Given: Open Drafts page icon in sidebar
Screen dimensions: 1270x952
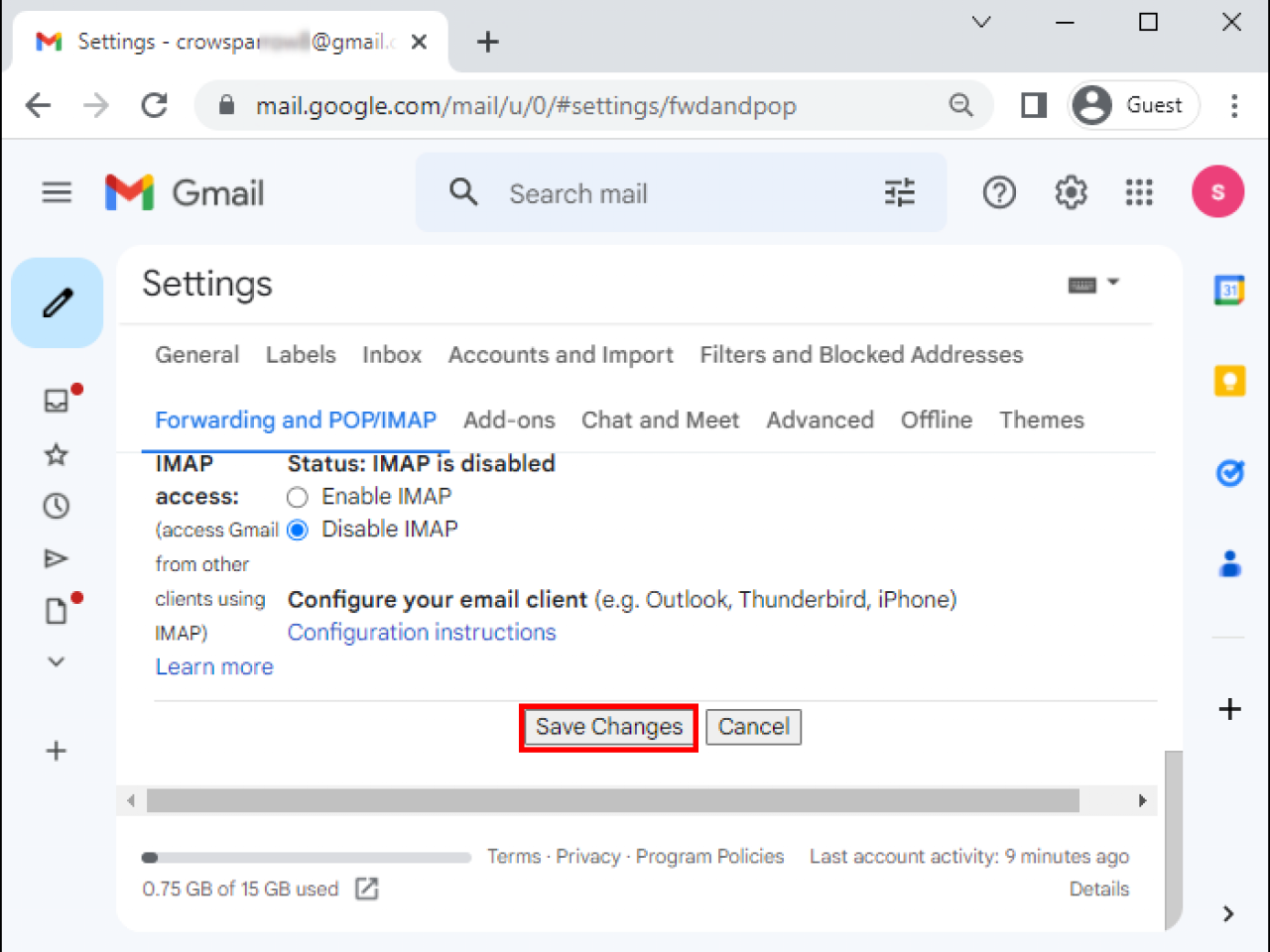Looking at the screenshot, I should (x=57, y=611).
